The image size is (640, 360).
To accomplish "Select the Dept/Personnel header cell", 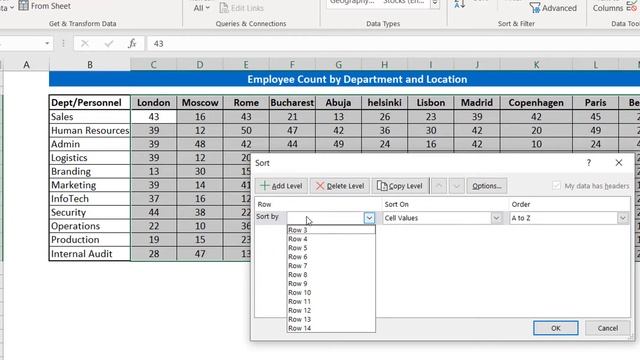I will [x=90, y=102].
